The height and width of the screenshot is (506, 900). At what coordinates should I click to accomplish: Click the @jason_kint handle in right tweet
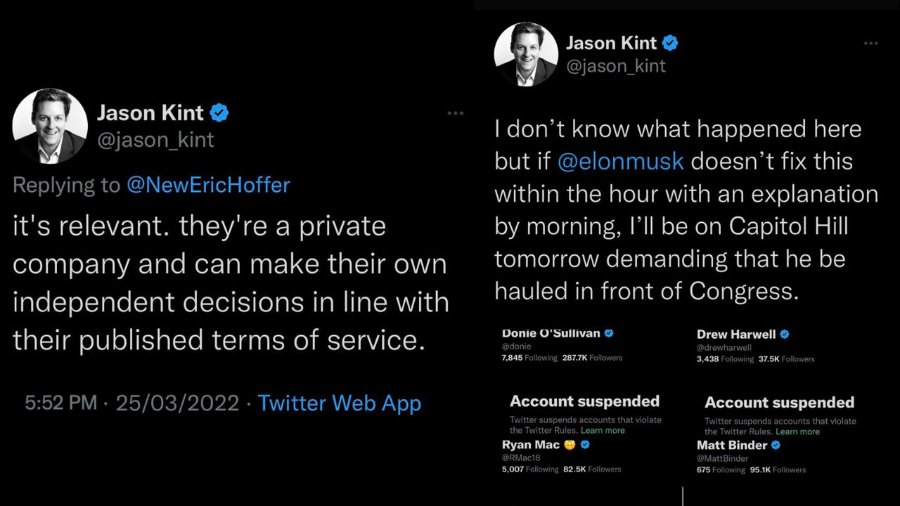(616, 66)
